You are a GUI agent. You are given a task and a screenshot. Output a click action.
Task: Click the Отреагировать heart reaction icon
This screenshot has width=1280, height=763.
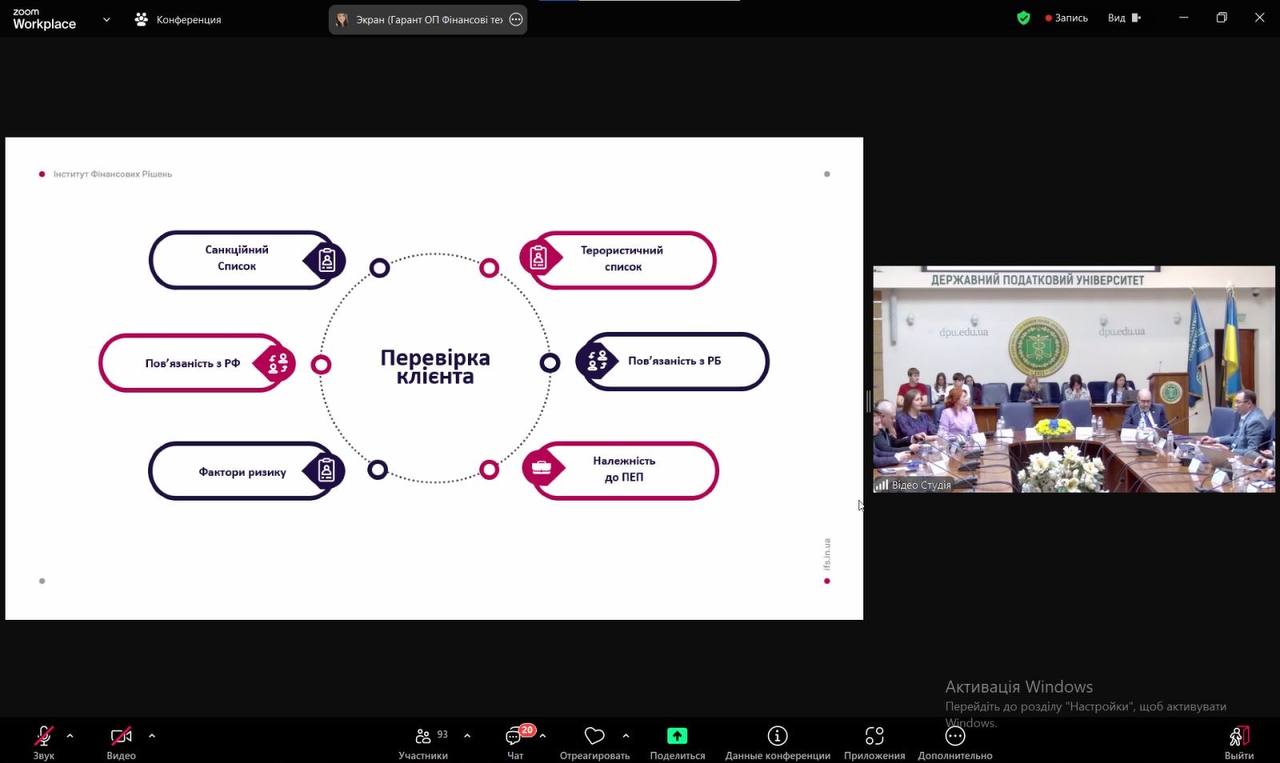pos(594,737)
